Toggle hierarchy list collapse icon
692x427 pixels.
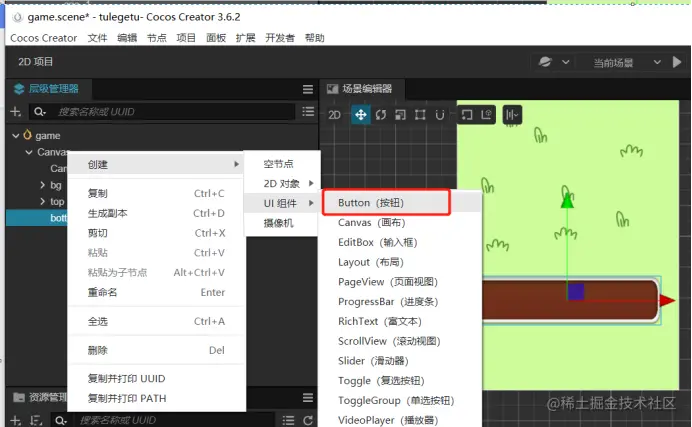[x=308, y=112]
